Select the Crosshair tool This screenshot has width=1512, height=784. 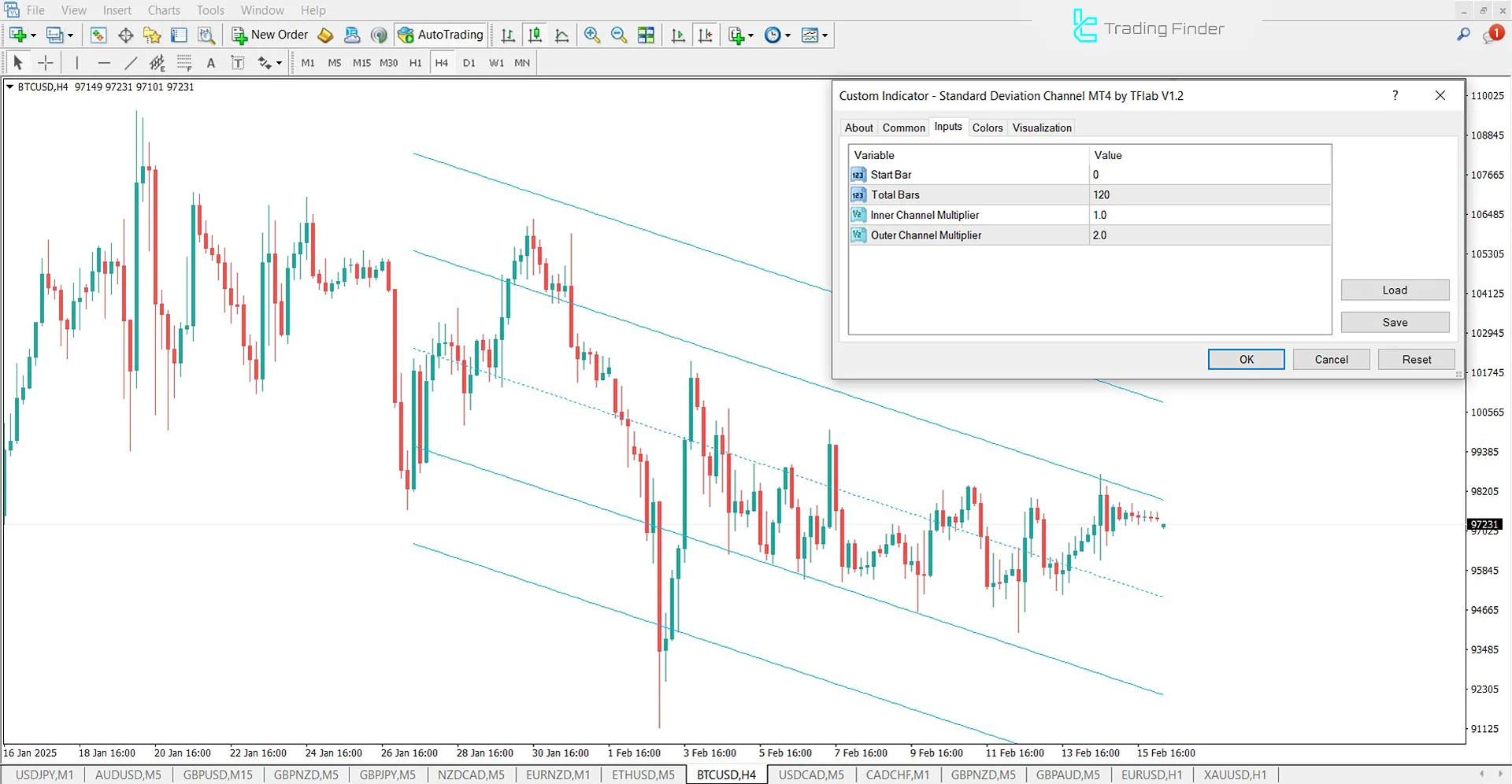tap(45, 62)
